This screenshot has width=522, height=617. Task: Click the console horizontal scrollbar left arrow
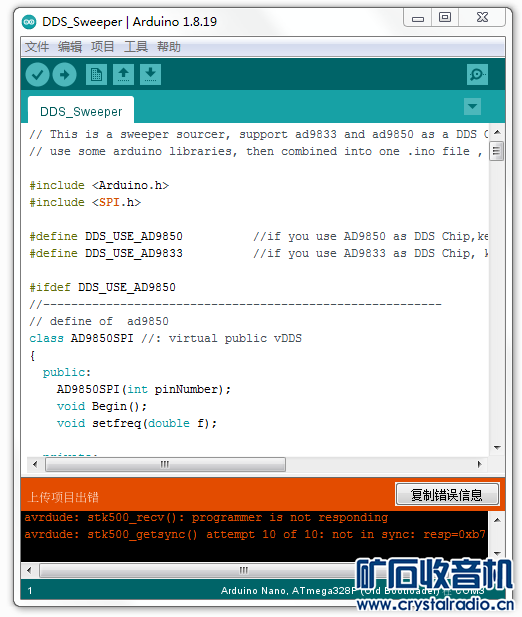(29, 570)
